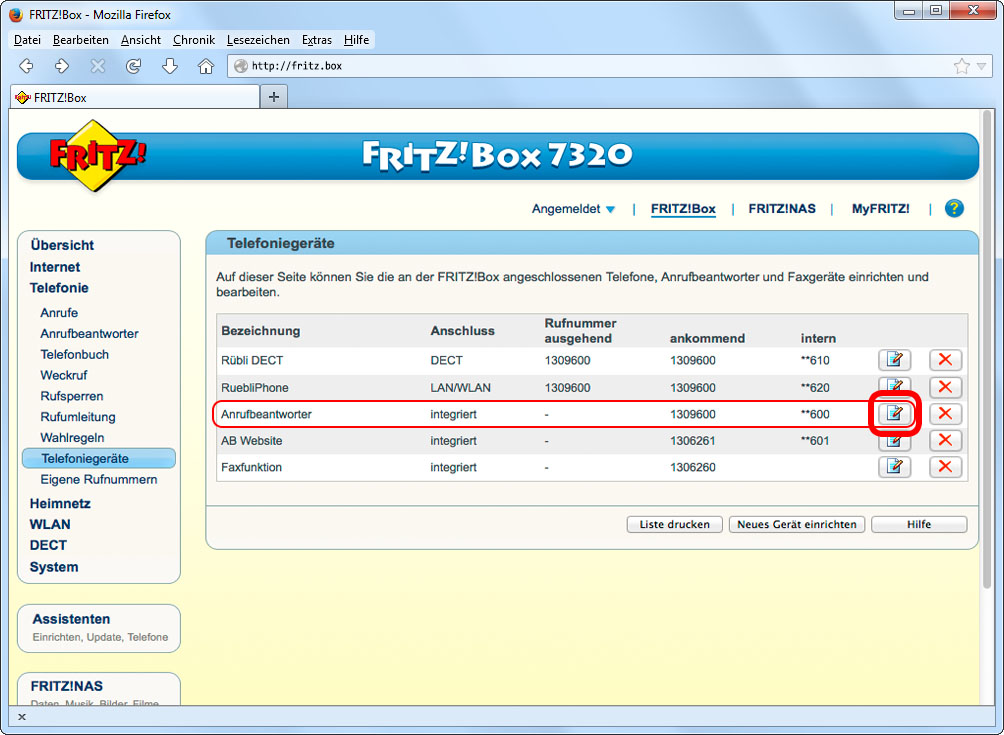Delete the Anrufbeantworter device entry
Image resolution: width=1004 pixels, height=735 pixels.
coord(945,414)
